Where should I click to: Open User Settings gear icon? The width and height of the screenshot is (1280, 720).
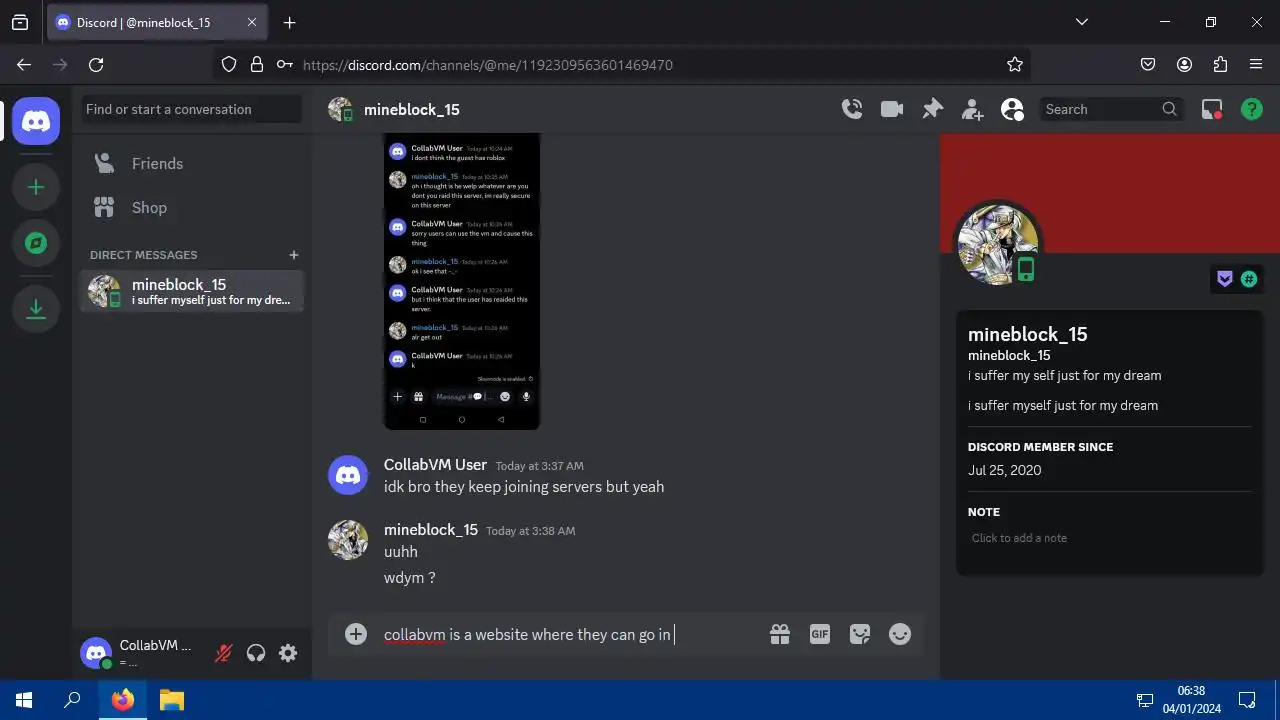[x=288, y=653]
